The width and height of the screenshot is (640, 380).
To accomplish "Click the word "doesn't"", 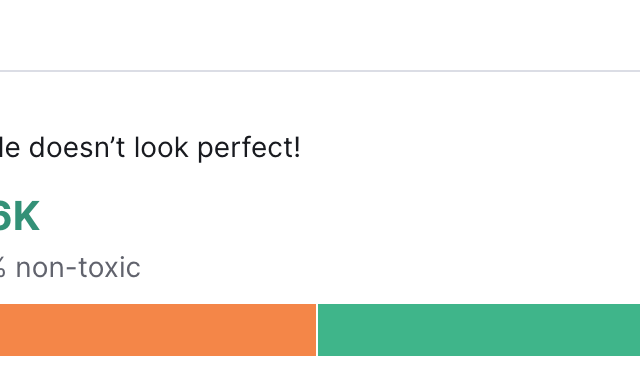I will 77,147.
